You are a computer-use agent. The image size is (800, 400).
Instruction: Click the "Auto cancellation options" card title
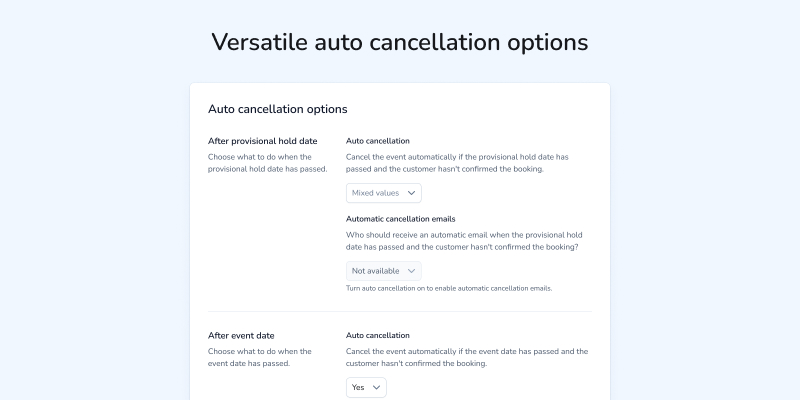click(277, 109)
